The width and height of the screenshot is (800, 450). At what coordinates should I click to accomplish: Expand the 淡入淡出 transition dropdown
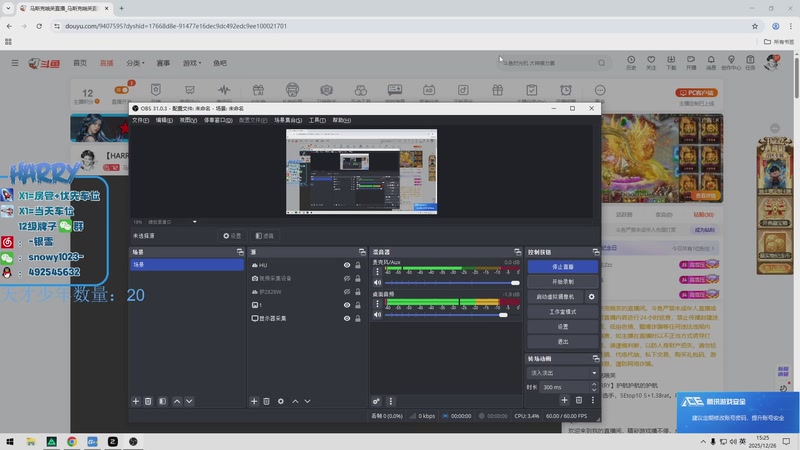(x=562, y=373)
